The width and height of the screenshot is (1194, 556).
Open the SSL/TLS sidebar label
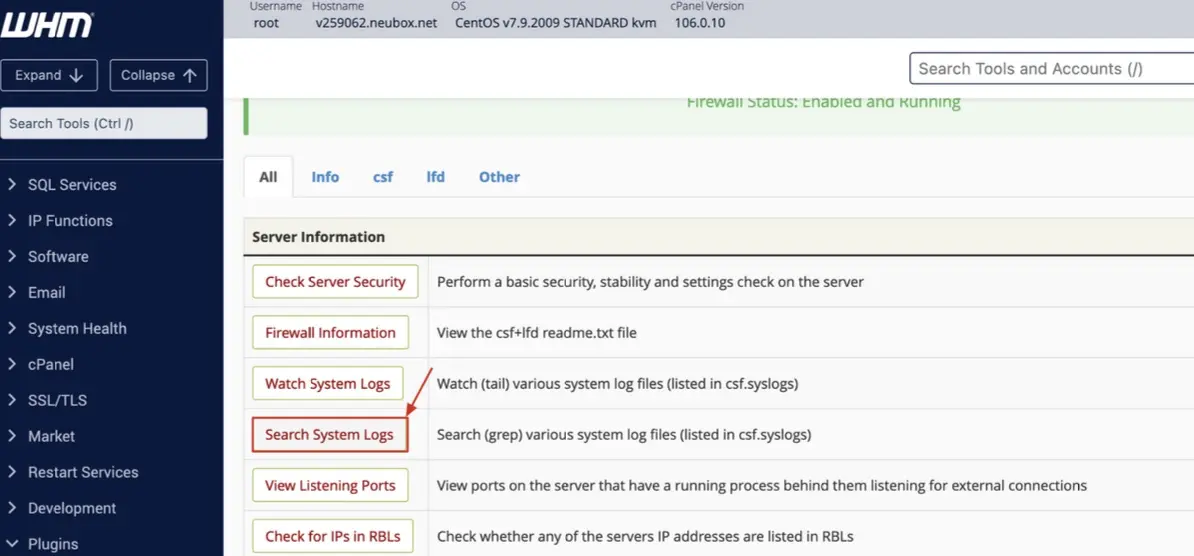point(57,400)
